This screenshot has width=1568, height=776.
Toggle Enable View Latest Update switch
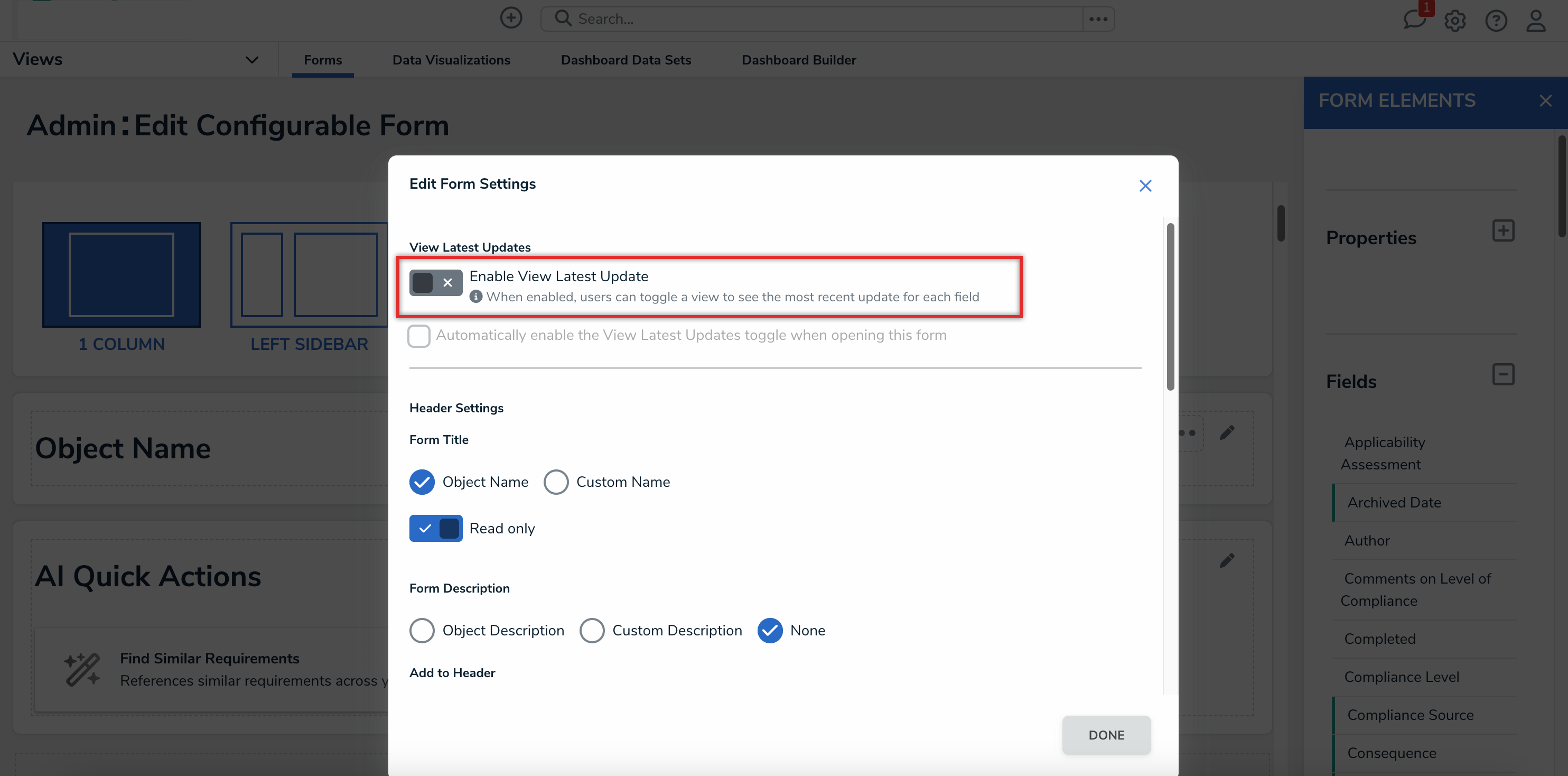point(435,283)
